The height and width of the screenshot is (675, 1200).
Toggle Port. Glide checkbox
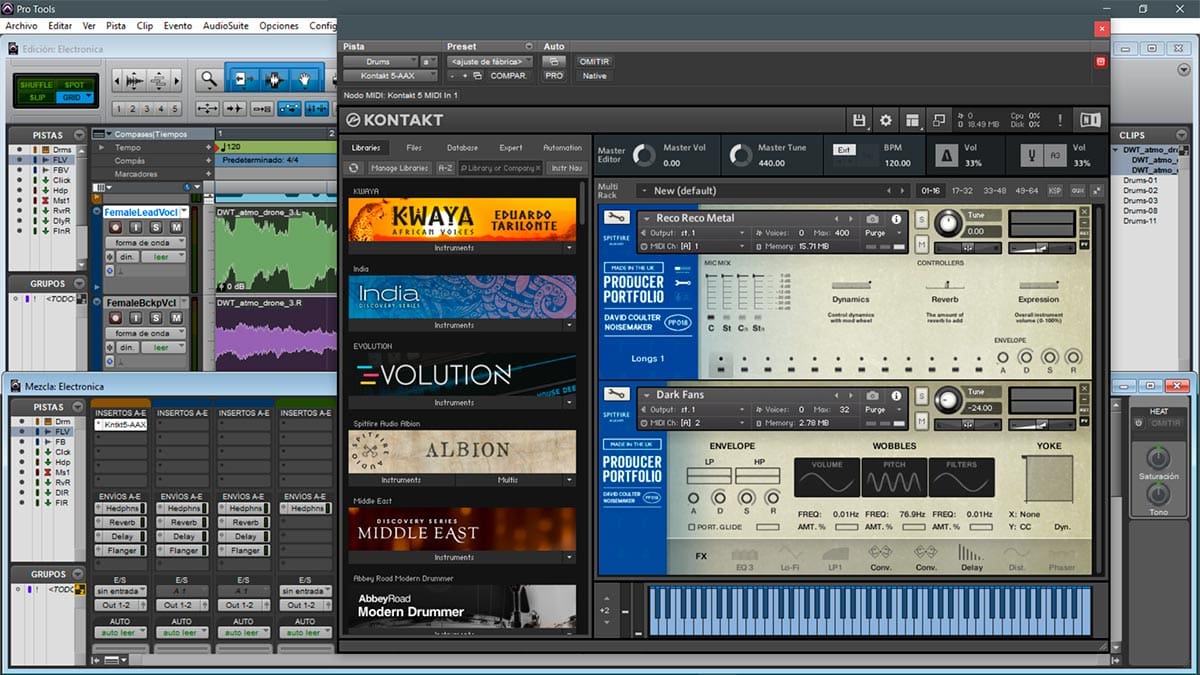pyautogui.click(x=692, y=527)
